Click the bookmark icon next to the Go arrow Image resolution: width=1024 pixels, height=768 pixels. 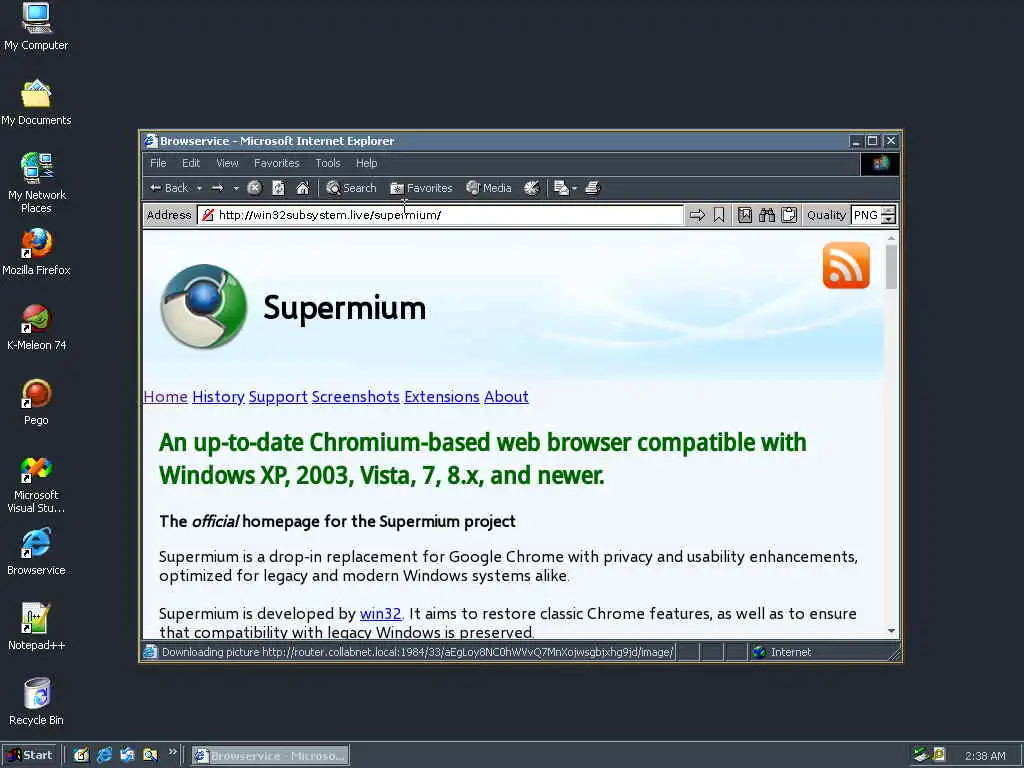click(718, 215)
